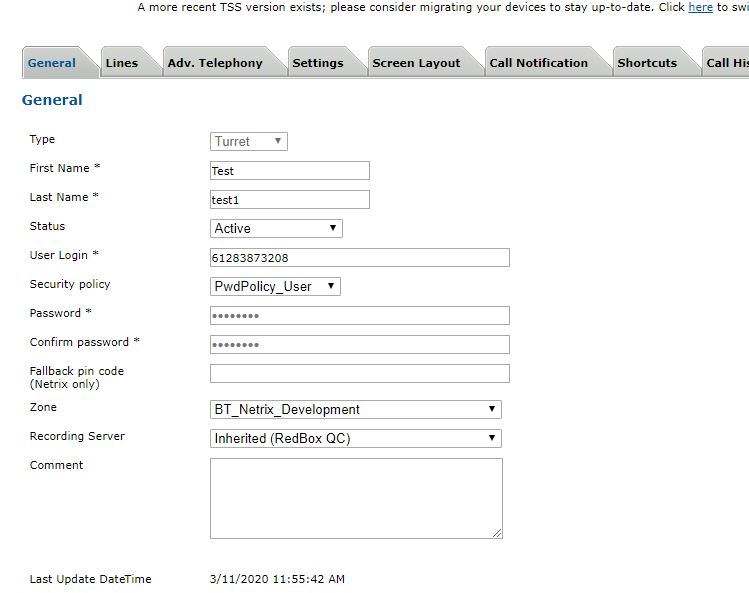Image resolution: width=749 pixels, height=593 pixels.
Task: Grab the Comment box resize handle
Action: (497, 533)
